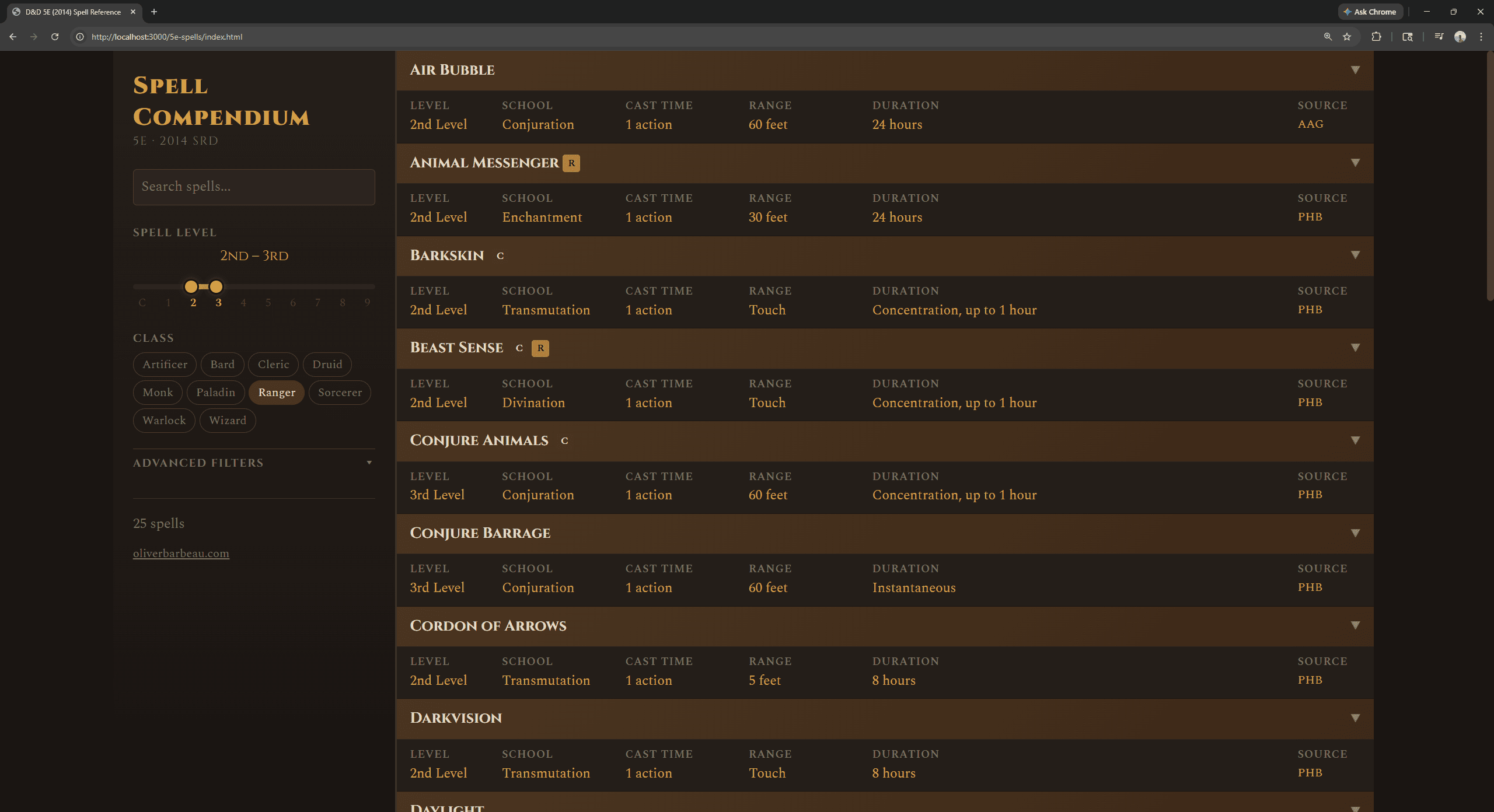Focus the Search spells input field
This screenshot has height=812, width=1494.
(x=254, y=187)
